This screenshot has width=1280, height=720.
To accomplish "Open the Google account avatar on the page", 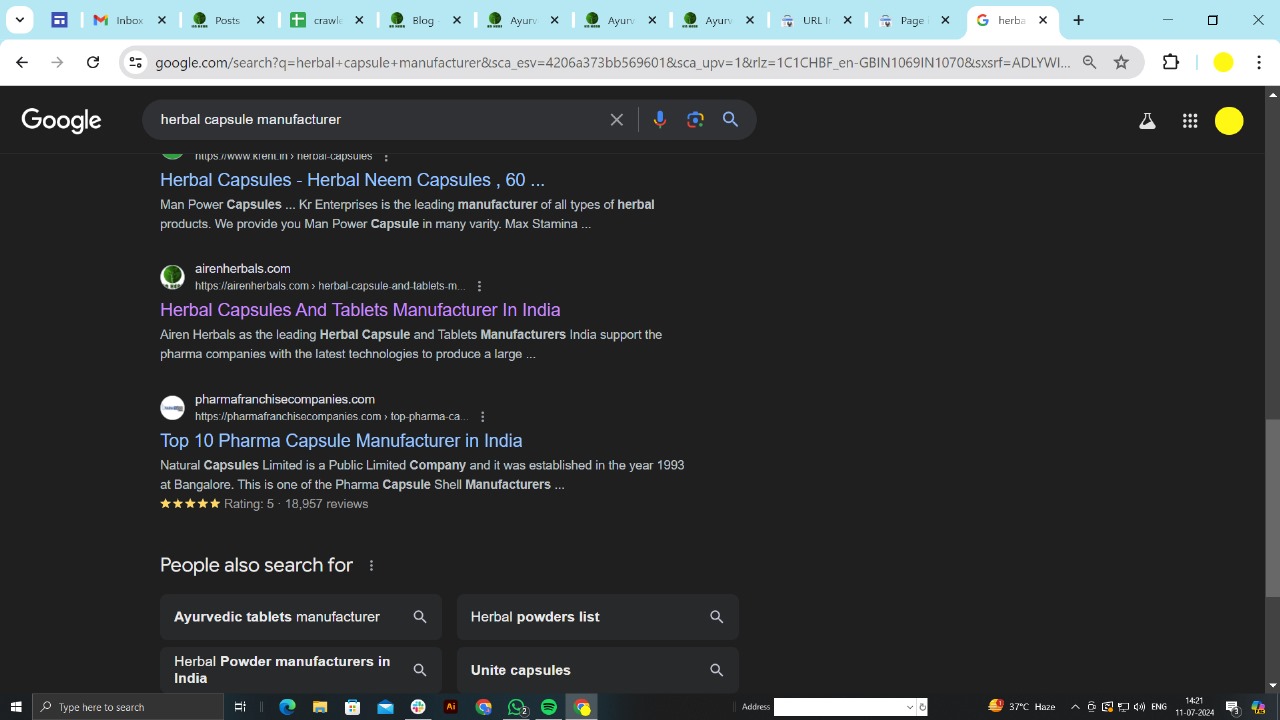I will 1229,121.
